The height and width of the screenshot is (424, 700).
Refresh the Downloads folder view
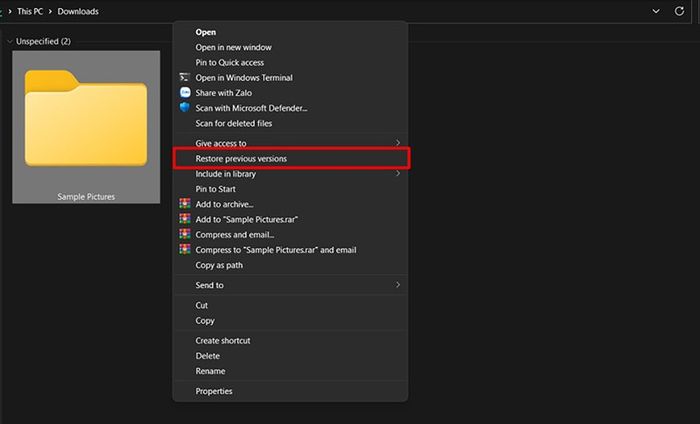coord(679,11)
